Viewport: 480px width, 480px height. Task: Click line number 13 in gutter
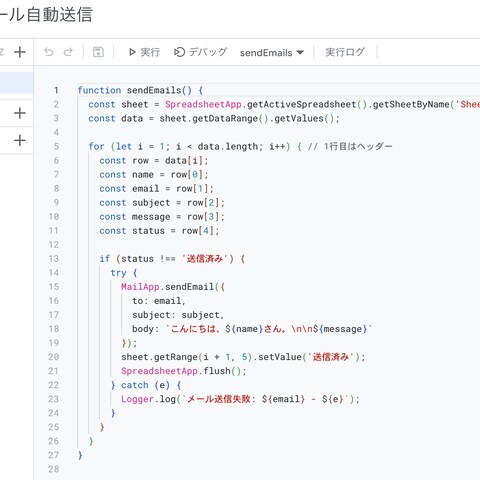click(54, 259)
